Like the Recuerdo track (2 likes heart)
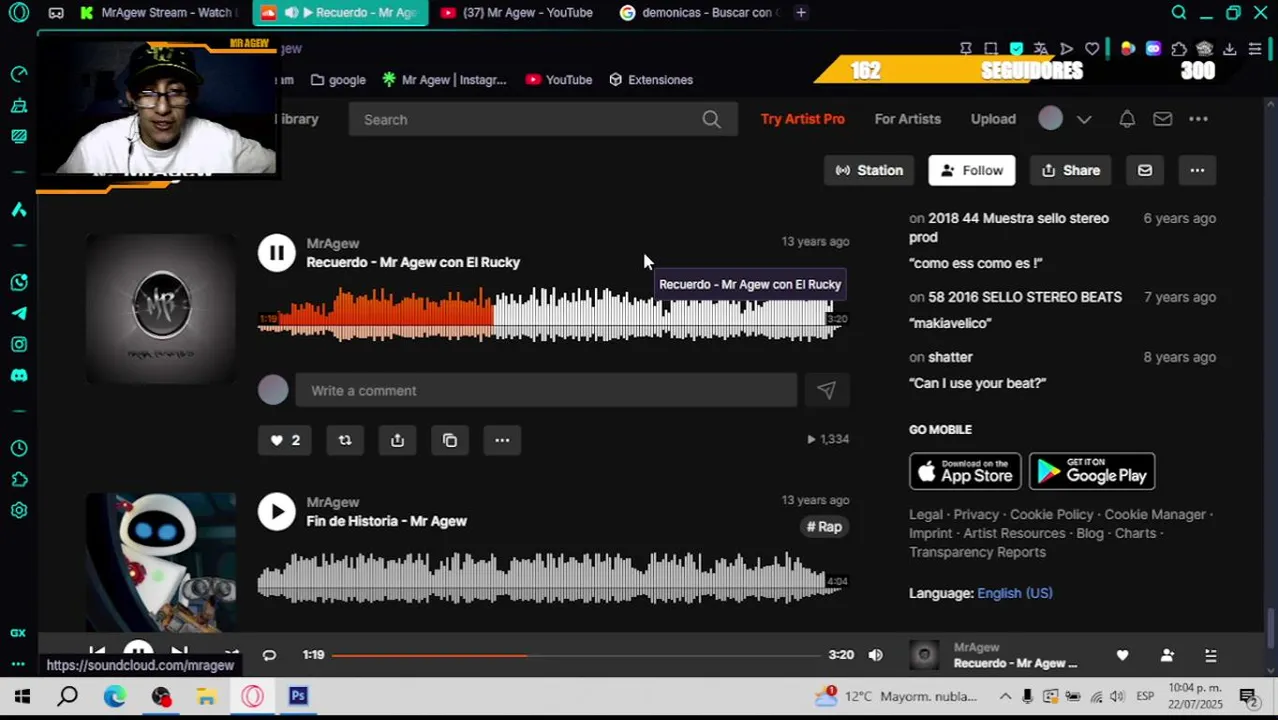 coord(285,440)
